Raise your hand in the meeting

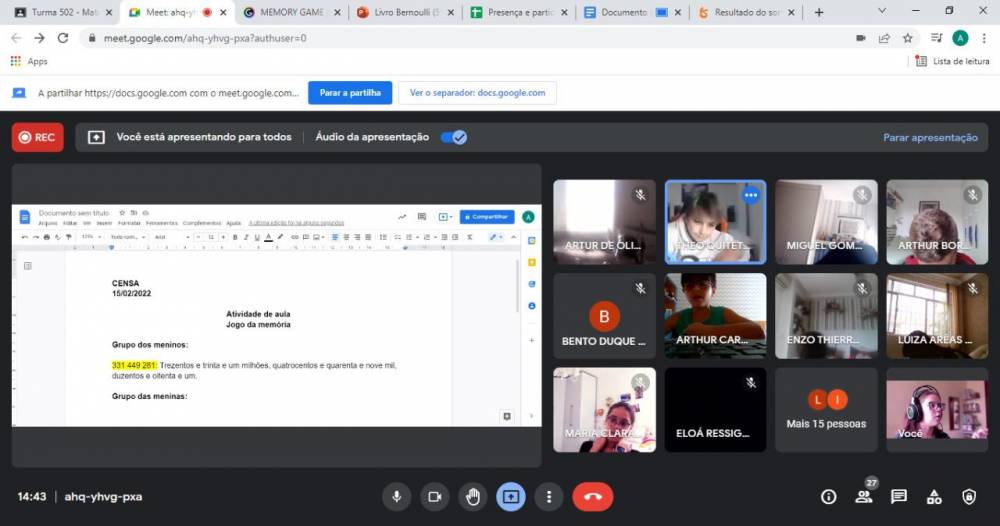point(472,496)
